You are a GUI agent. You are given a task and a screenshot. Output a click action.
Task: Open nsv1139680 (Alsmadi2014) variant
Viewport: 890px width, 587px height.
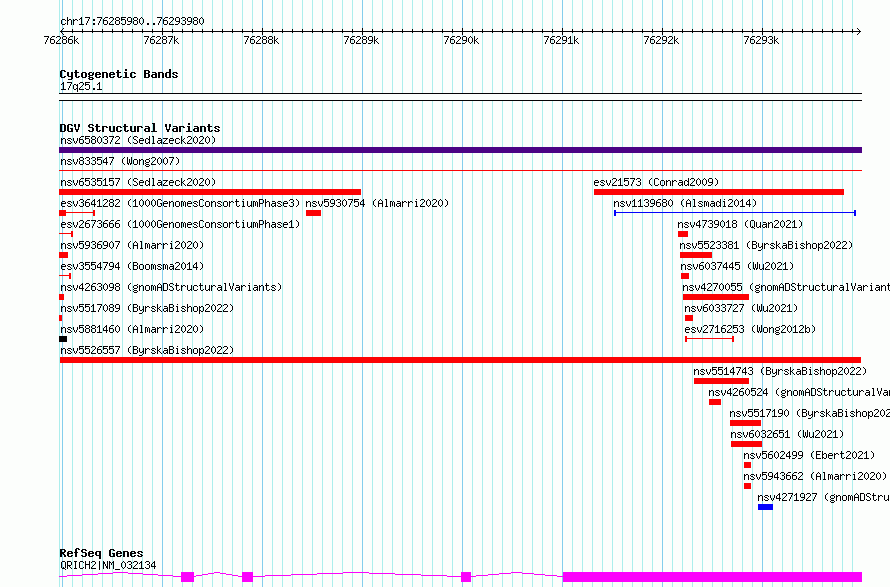[685, 203]
